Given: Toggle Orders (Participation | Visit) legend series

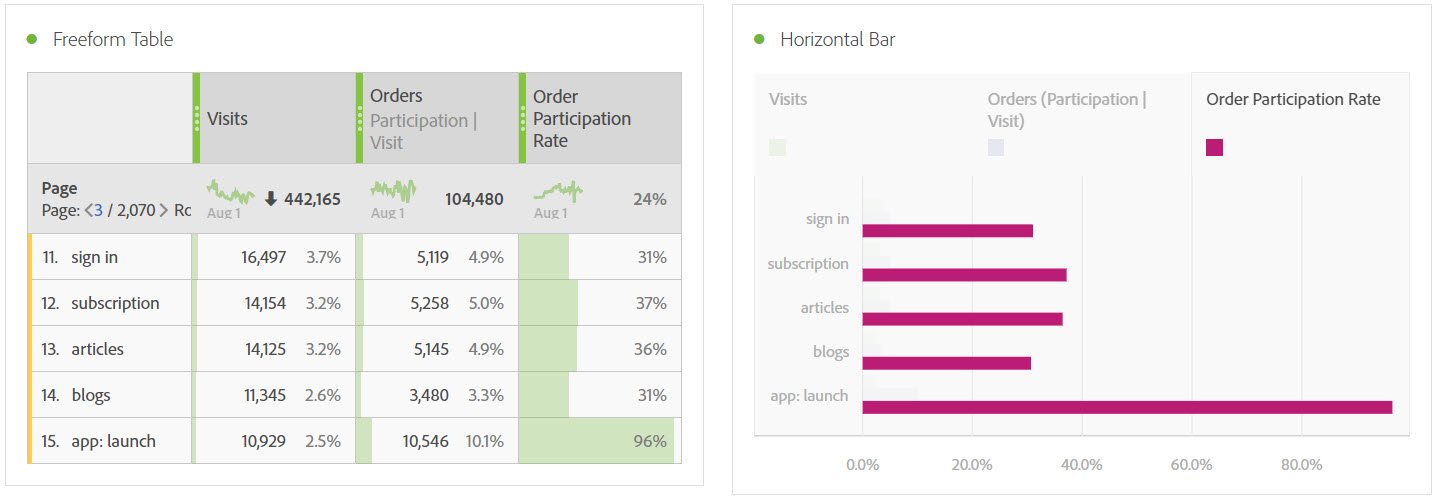Looking at the screenshot, I should (x=1067, y=110).
